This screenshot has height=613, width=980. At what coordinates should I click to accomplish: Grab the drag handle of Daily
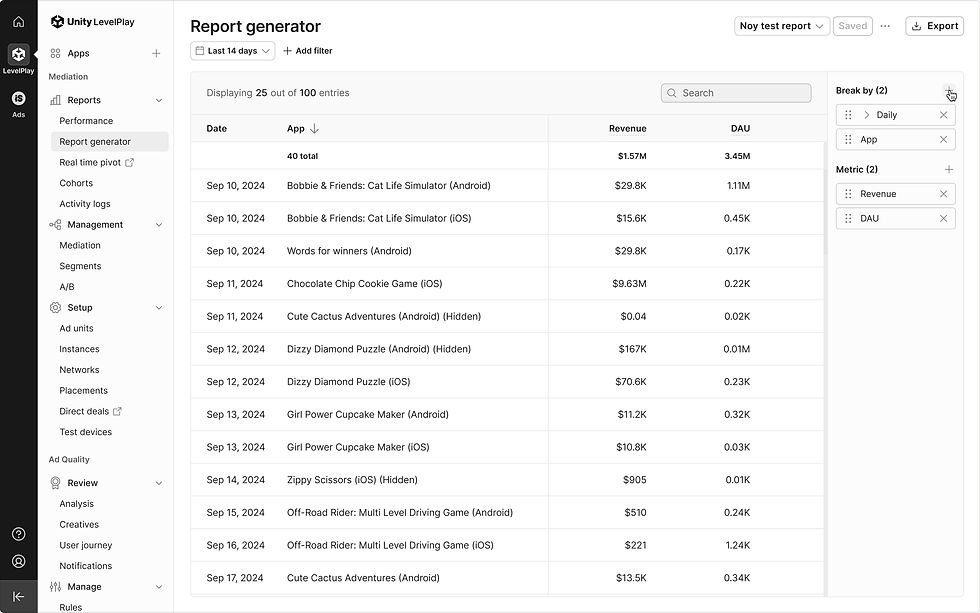848,115
